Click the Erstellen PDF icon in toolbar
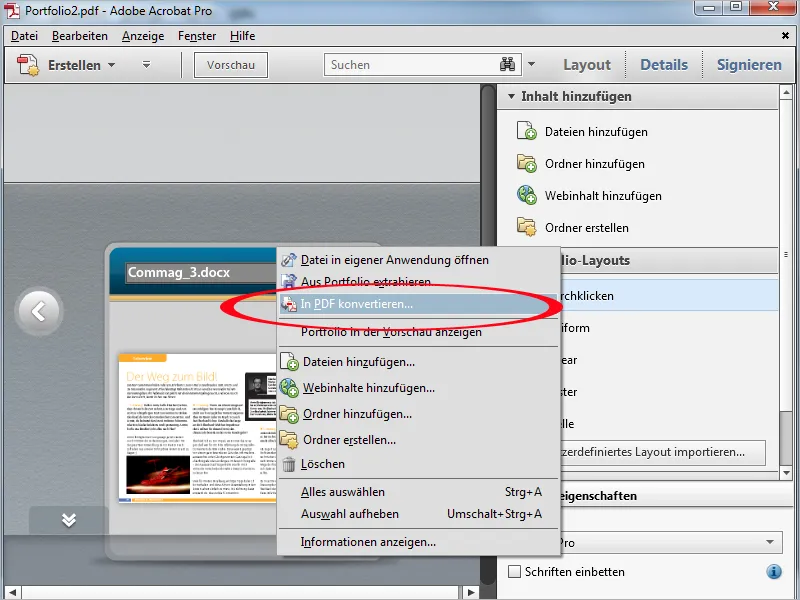The height and width of the screenshot is (600, 800). pos(28,65)
